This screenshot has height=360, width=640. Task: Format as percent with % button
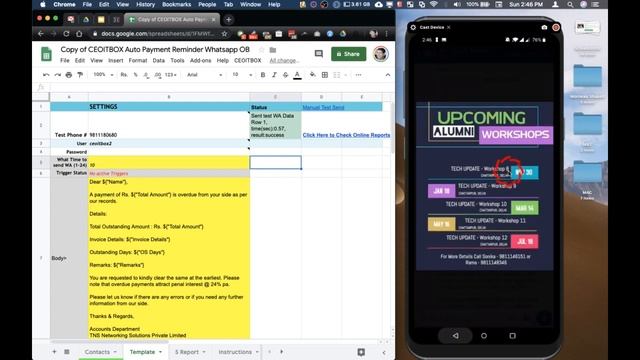tap(136, 75)
